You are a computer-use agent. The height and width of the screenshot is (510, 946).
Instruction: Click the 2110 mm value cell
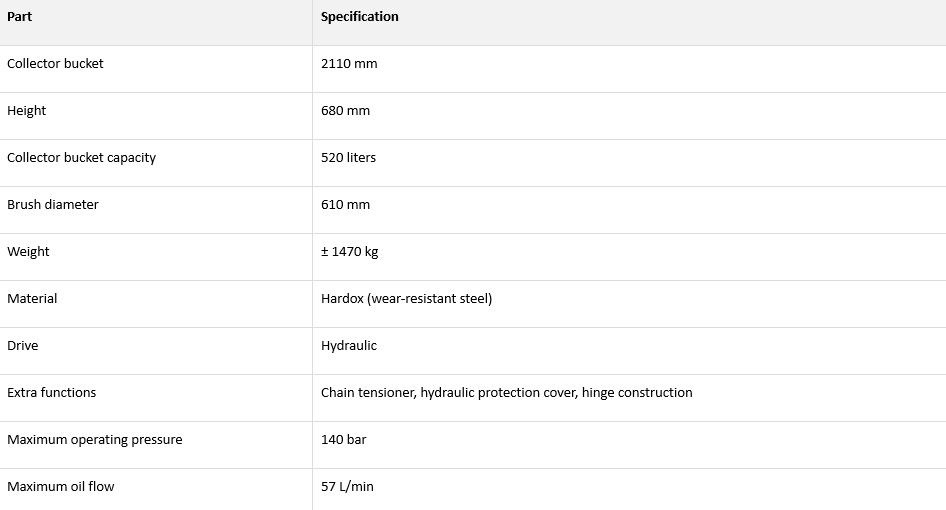point(349,63)
